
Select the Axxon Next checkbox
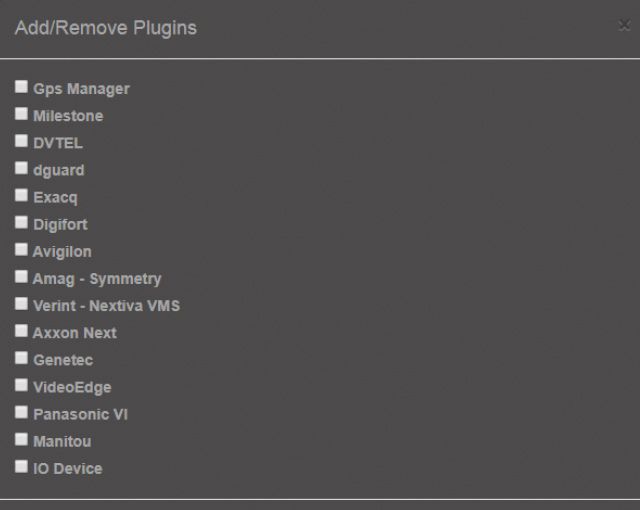(21, 330)
